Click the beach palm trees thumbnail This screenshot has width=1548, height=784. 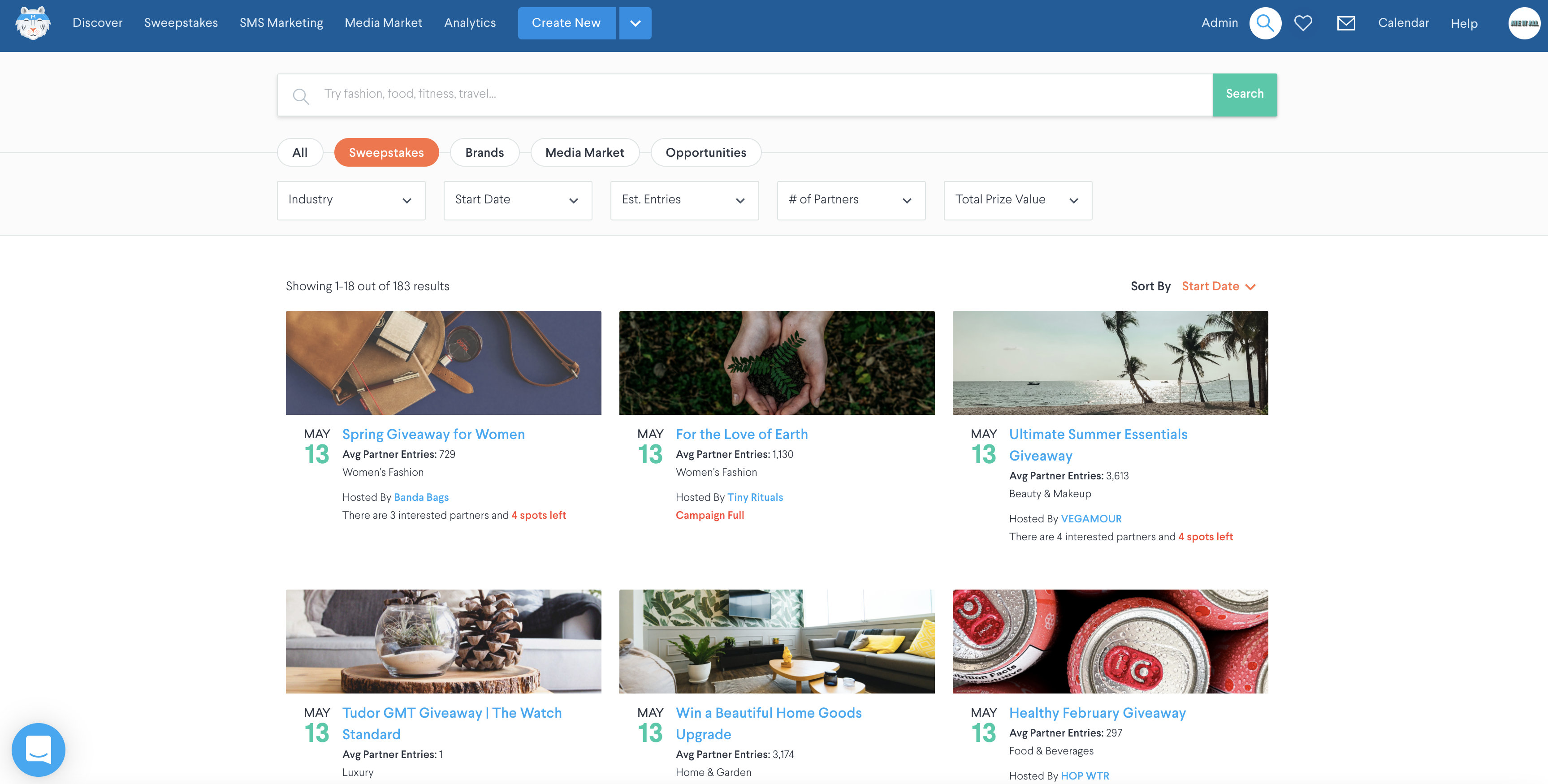pyautogui.click(x=1111, y=363)
